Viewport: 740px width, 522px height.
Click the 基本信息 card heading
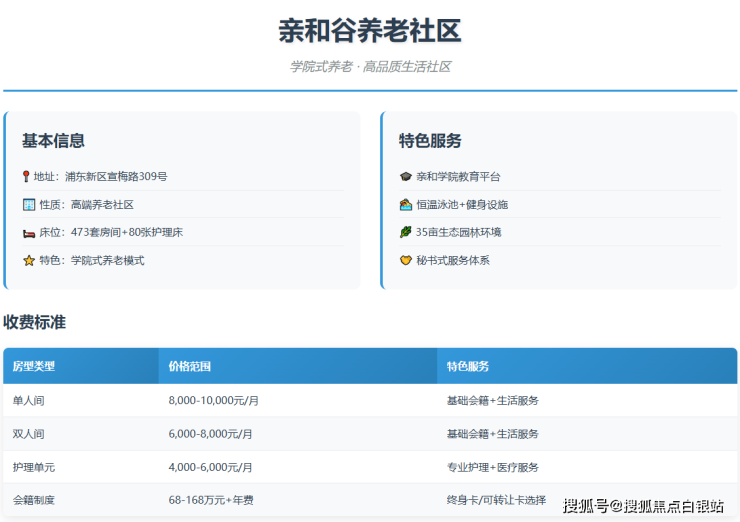coord(53,141)
